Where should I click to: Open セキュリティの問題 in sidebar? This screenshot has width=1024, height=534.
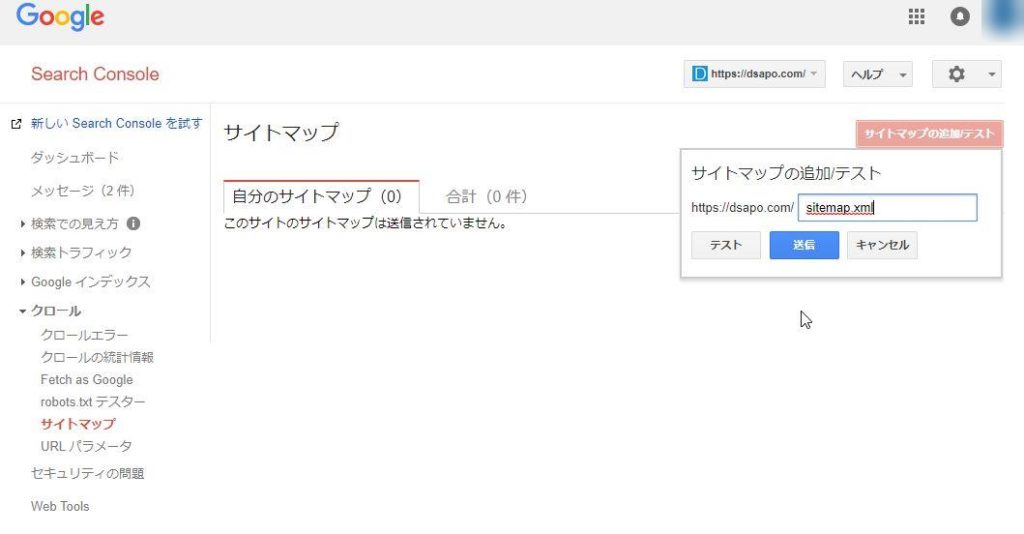coord(88,473)
